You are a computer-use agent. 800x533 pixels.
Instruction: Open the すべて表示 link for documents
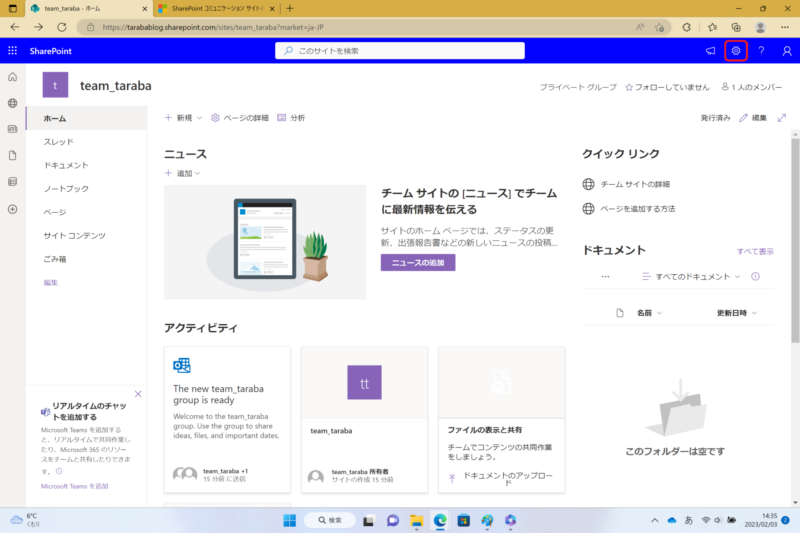[755, 252]
